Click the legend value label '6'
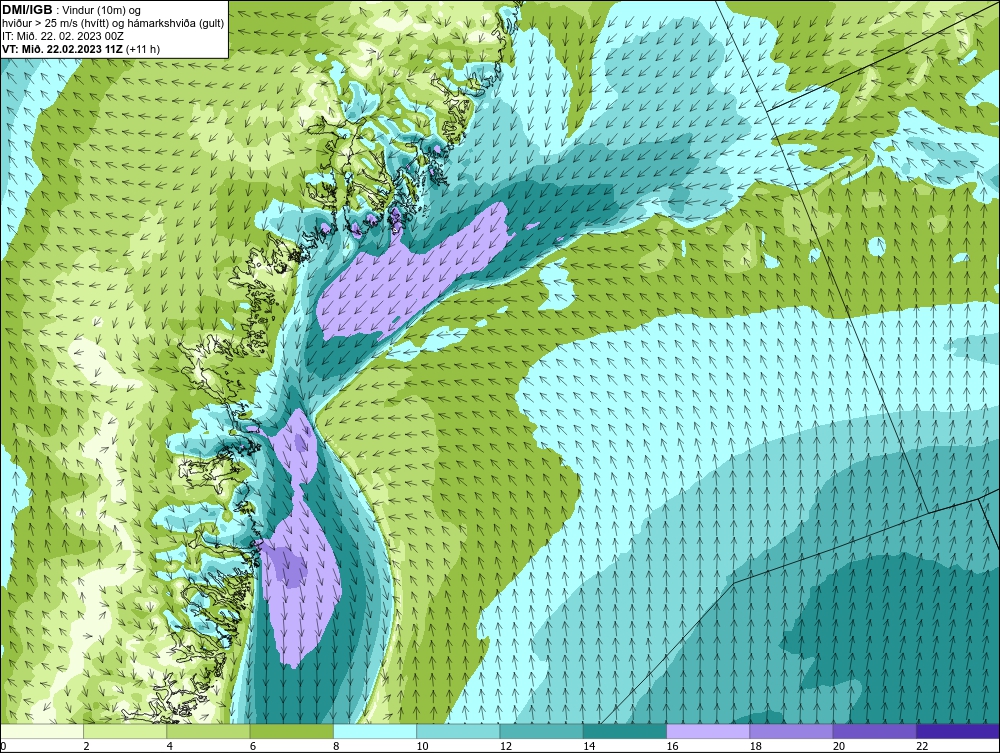The height and width of the screenshot is (753, 1000). tap(253, 746)
